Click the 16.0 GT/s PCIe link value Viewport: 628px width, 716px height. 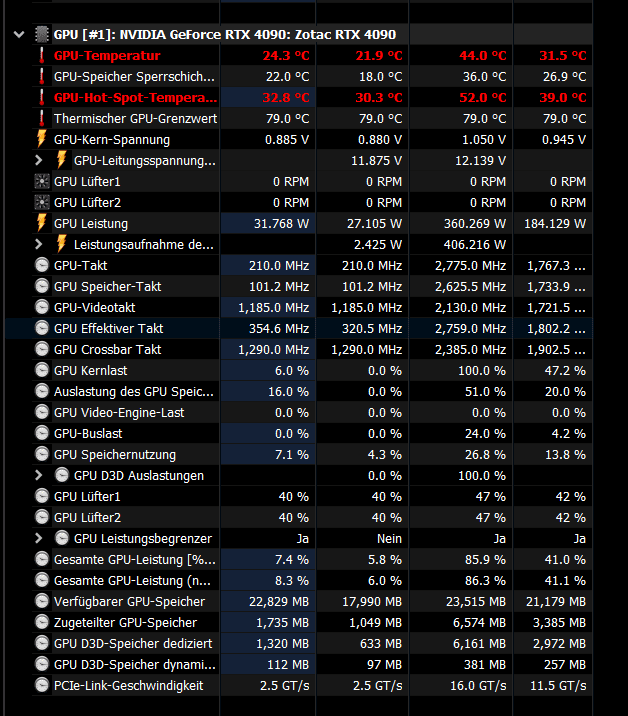pyautogui.click(x=478, y=686)
